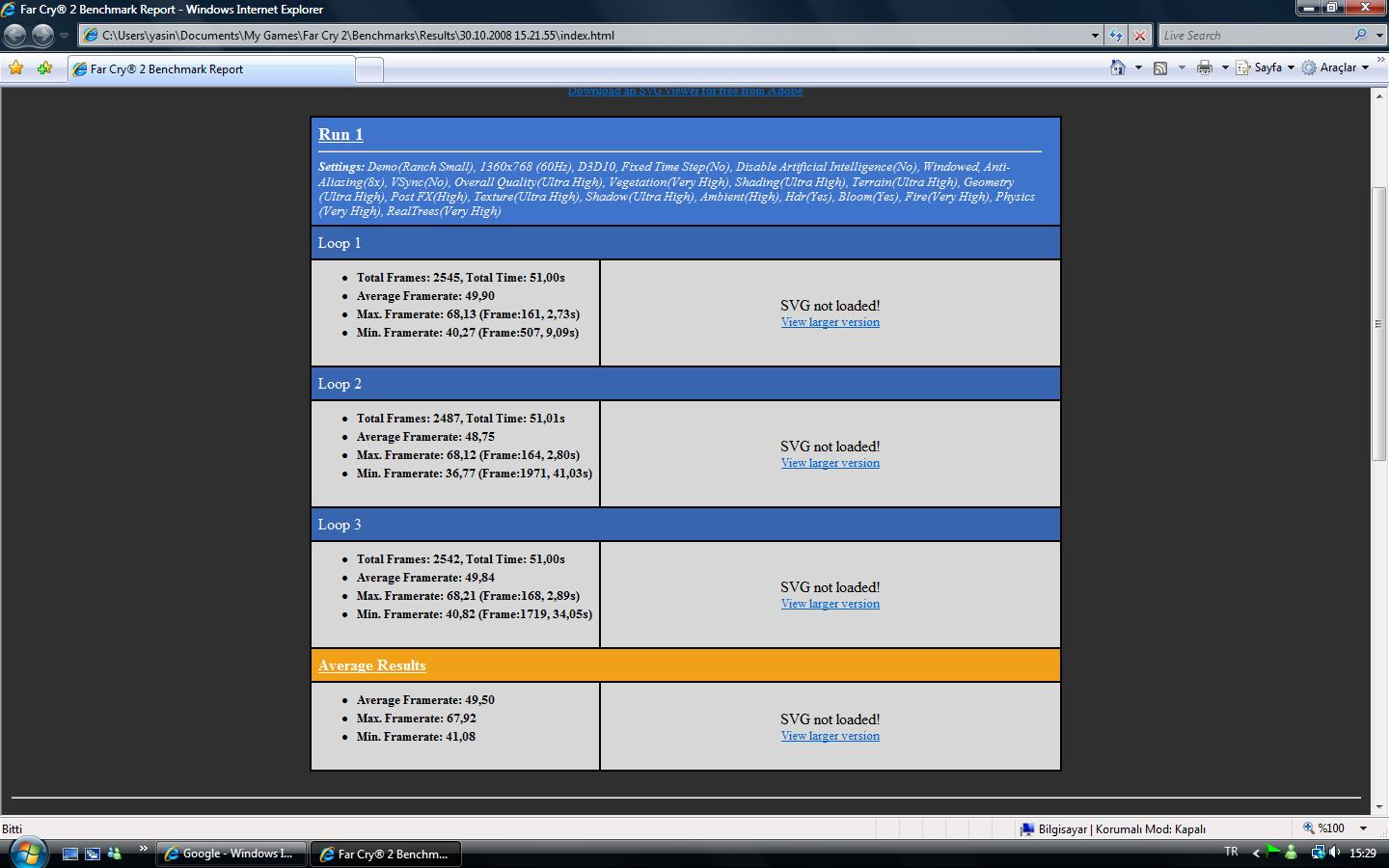The image size is (1389, 868).
Task: Click the red Stop loading icon
Action: click(1139, 36)
